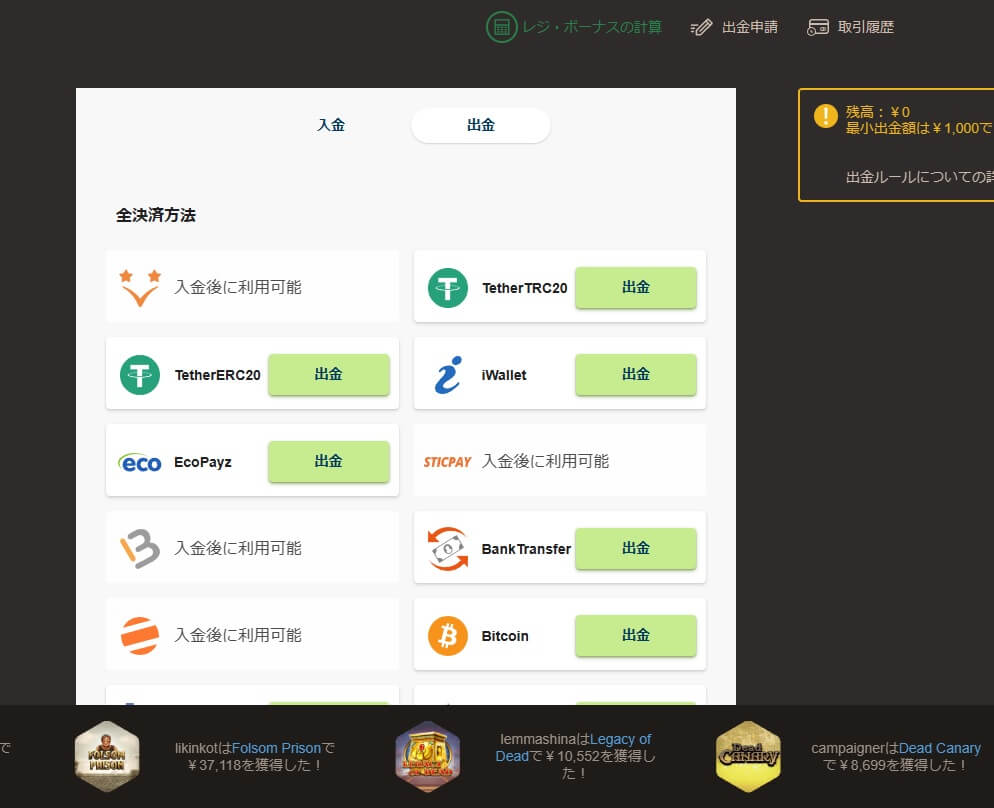Click the BankTransfer label text
Image resolution: width=994 pixels, height=808 pixels.
pos(526,549)
